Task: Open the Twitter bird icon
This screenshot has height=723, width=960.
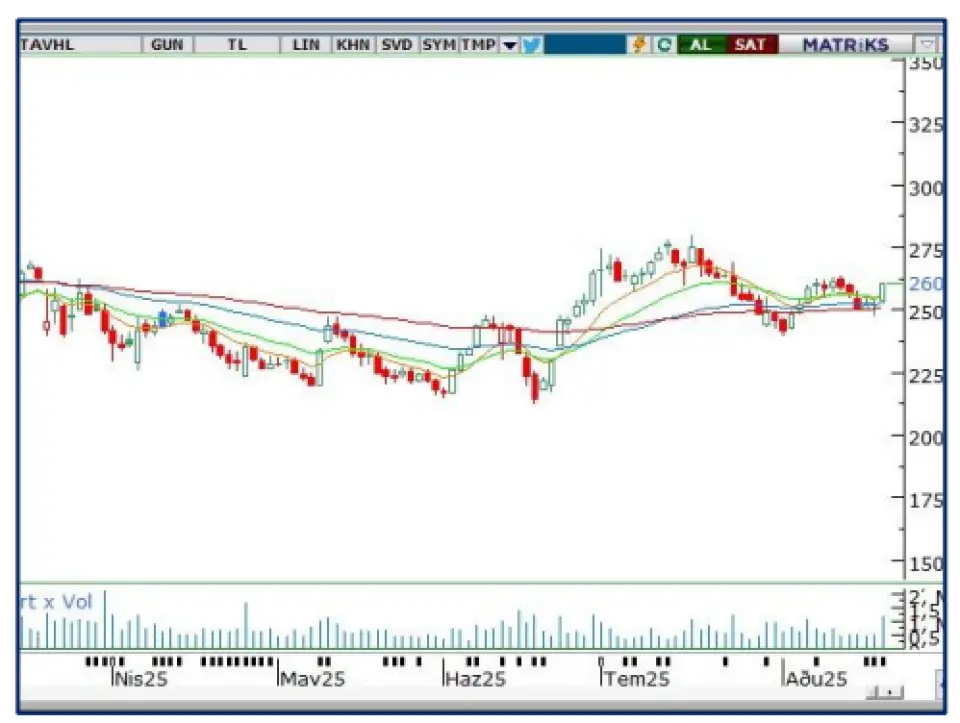Action: click(x=531, y=45)
